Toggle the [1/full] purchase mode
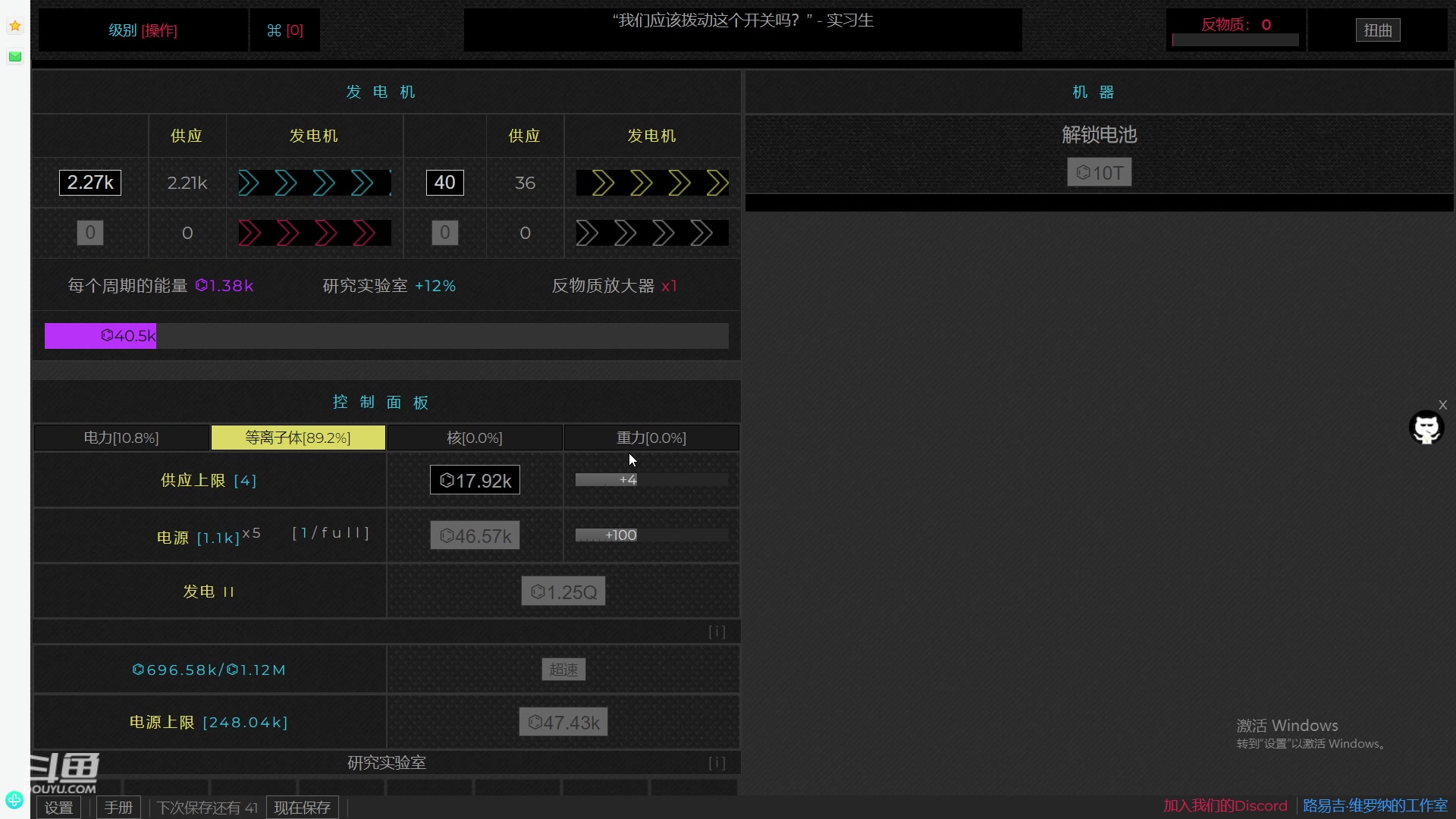 [x=331, y=533]
